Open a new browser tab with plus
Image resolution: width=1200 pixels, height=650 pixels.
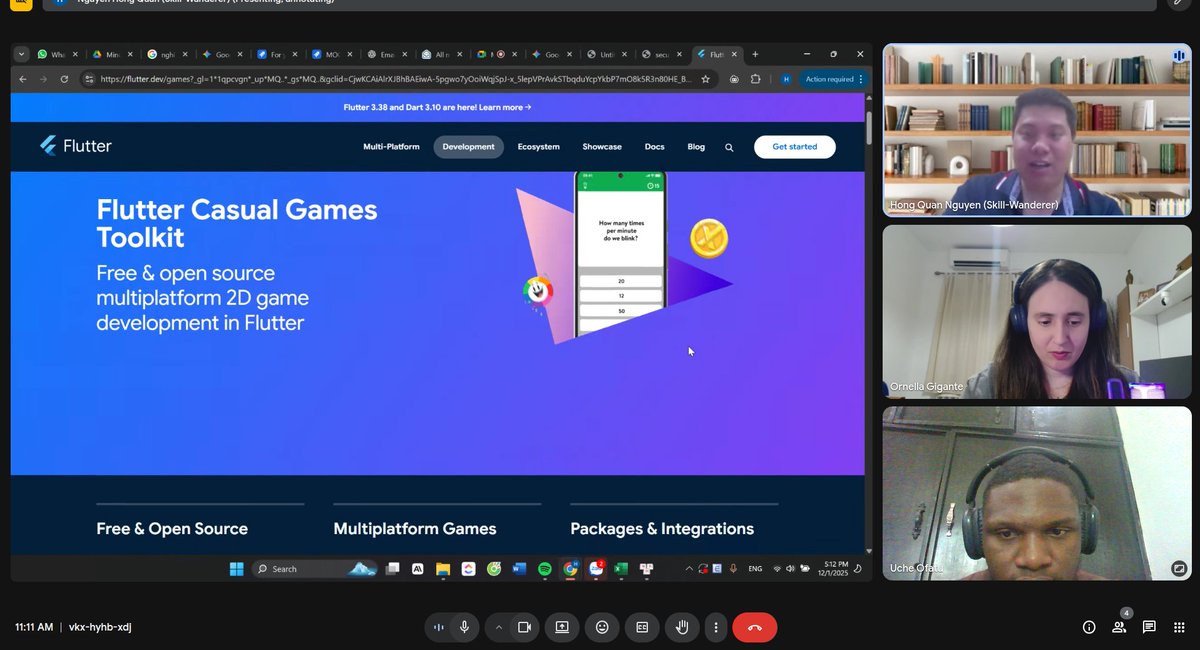point(755,54)
